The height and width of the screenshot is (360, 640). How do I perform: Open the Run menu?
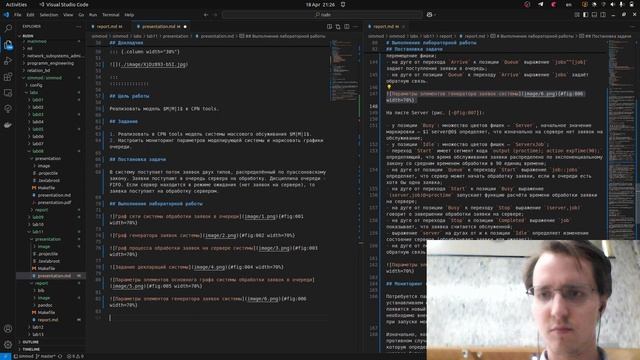[93, 15]
